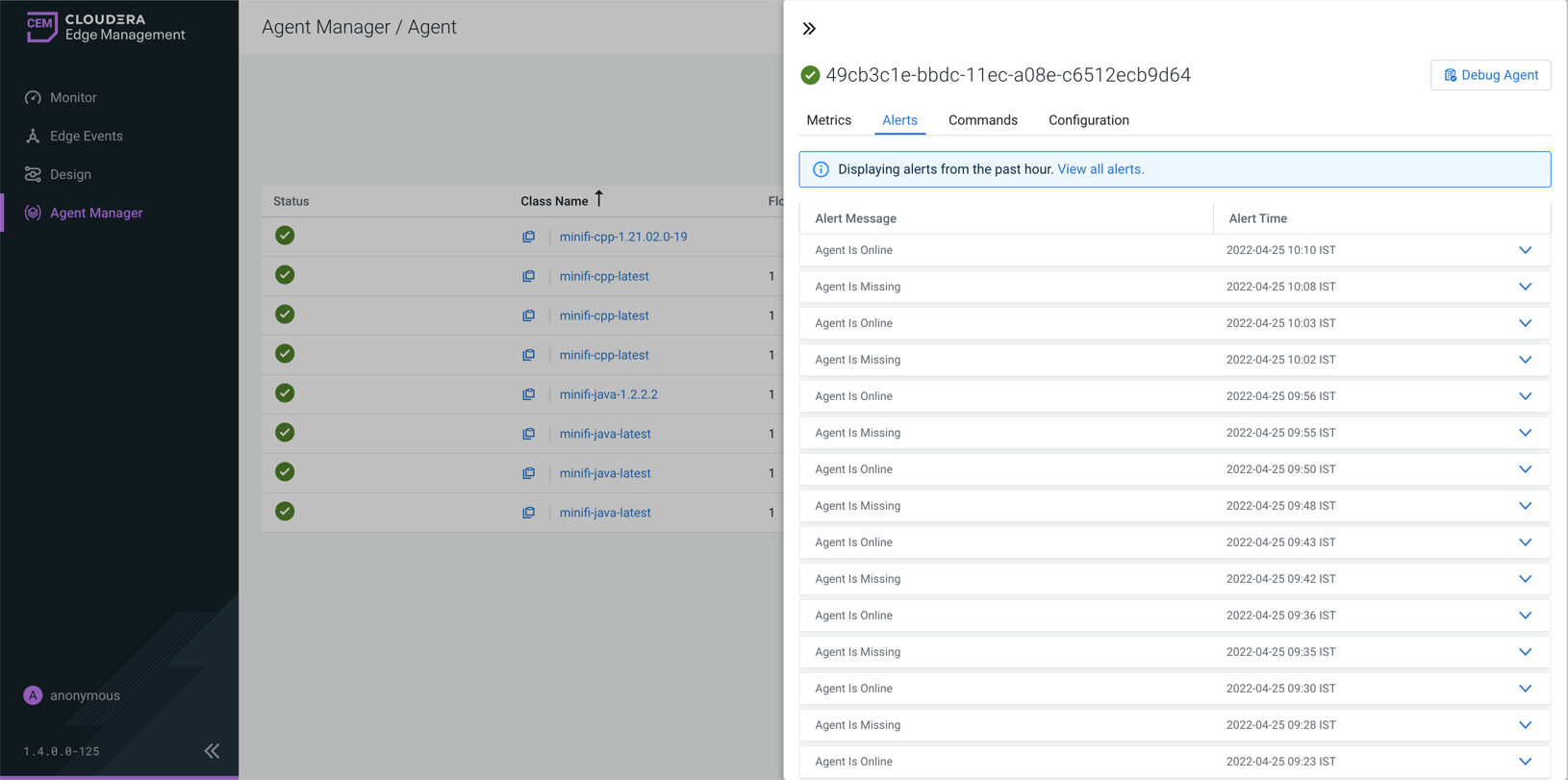Screen dimensions: 1568x780
Task: Expand the 09:43 IST Agent Is Online alert
Action: (1525, 542)
